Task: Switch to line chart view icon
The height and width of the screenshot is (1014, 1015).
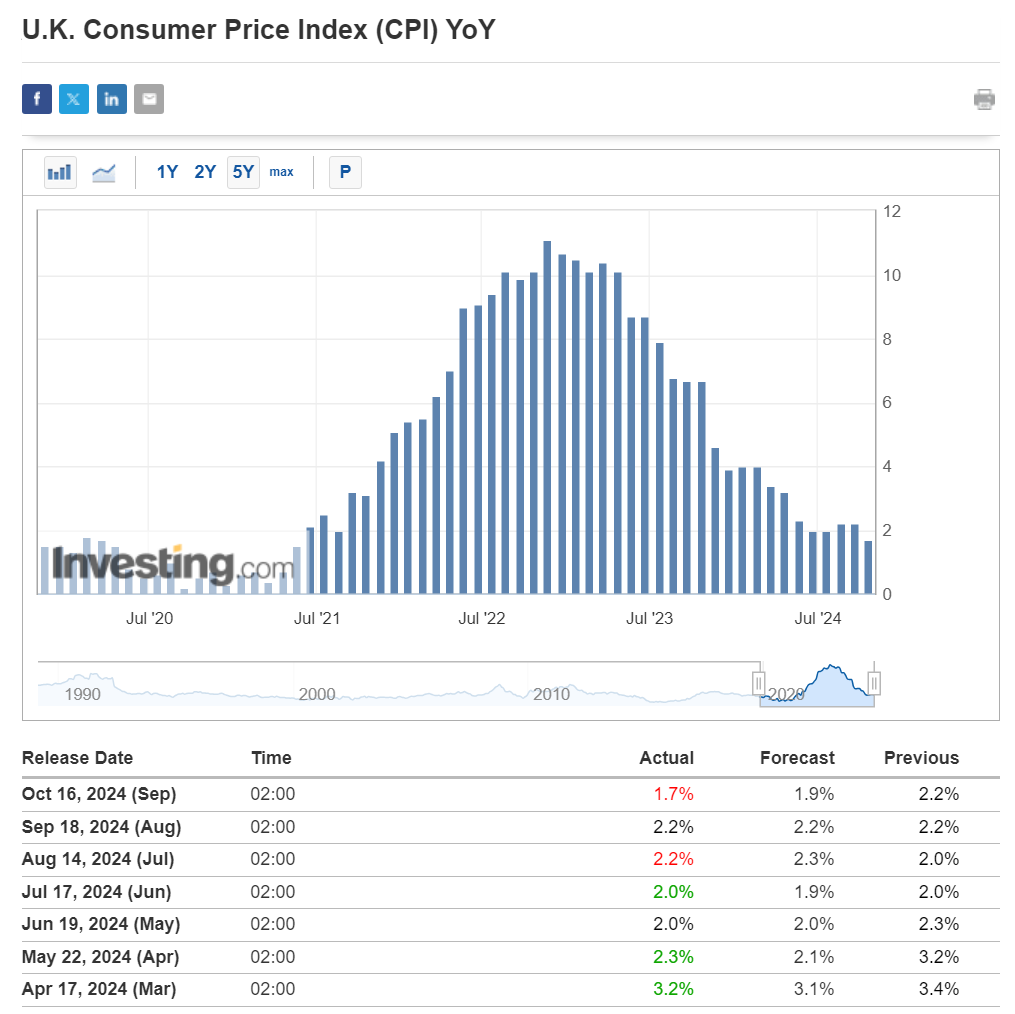Action: point(104,172)
